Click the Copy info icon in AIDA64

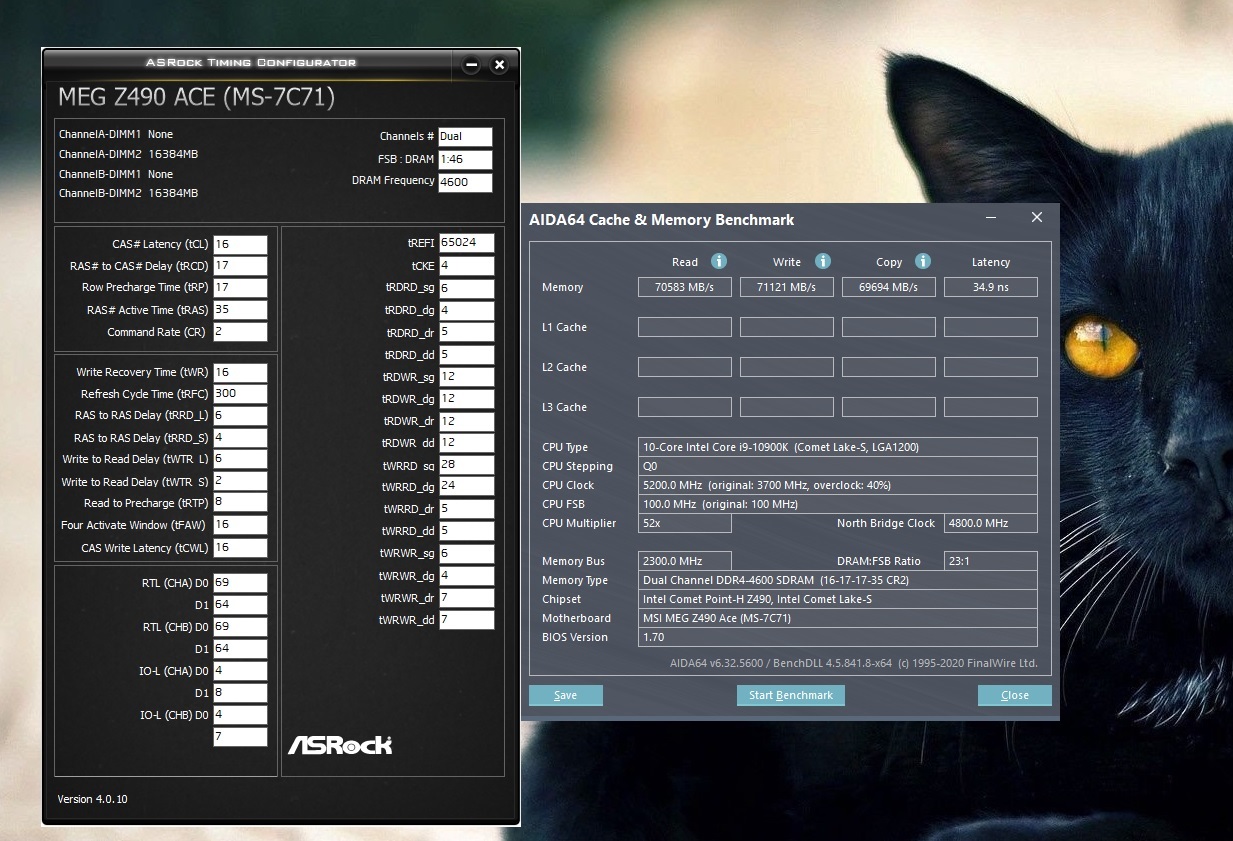(x=923, y=261)
